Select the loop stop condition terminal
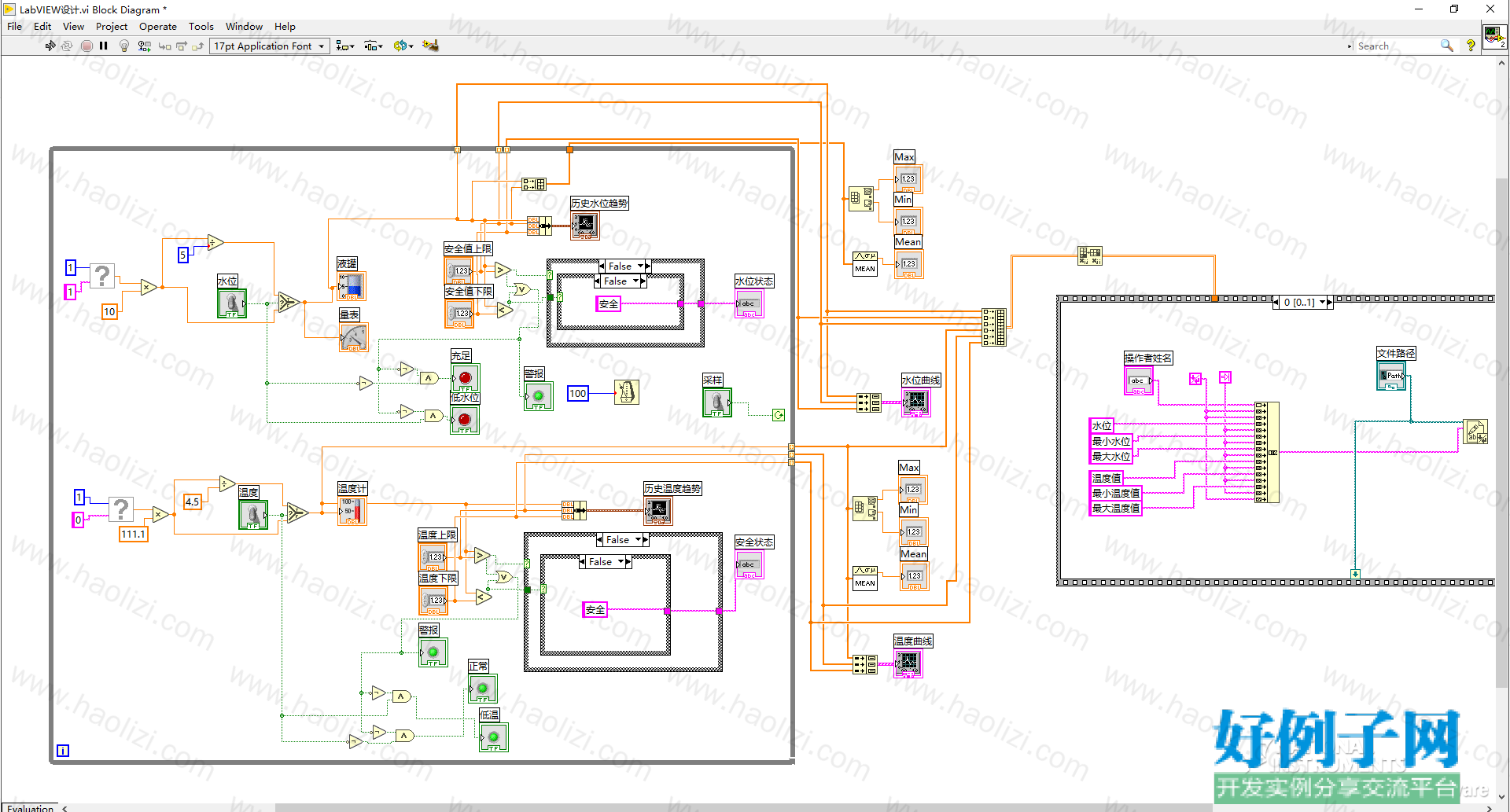The height and width of the screenshot is (812, 1510). click(779, 415)
